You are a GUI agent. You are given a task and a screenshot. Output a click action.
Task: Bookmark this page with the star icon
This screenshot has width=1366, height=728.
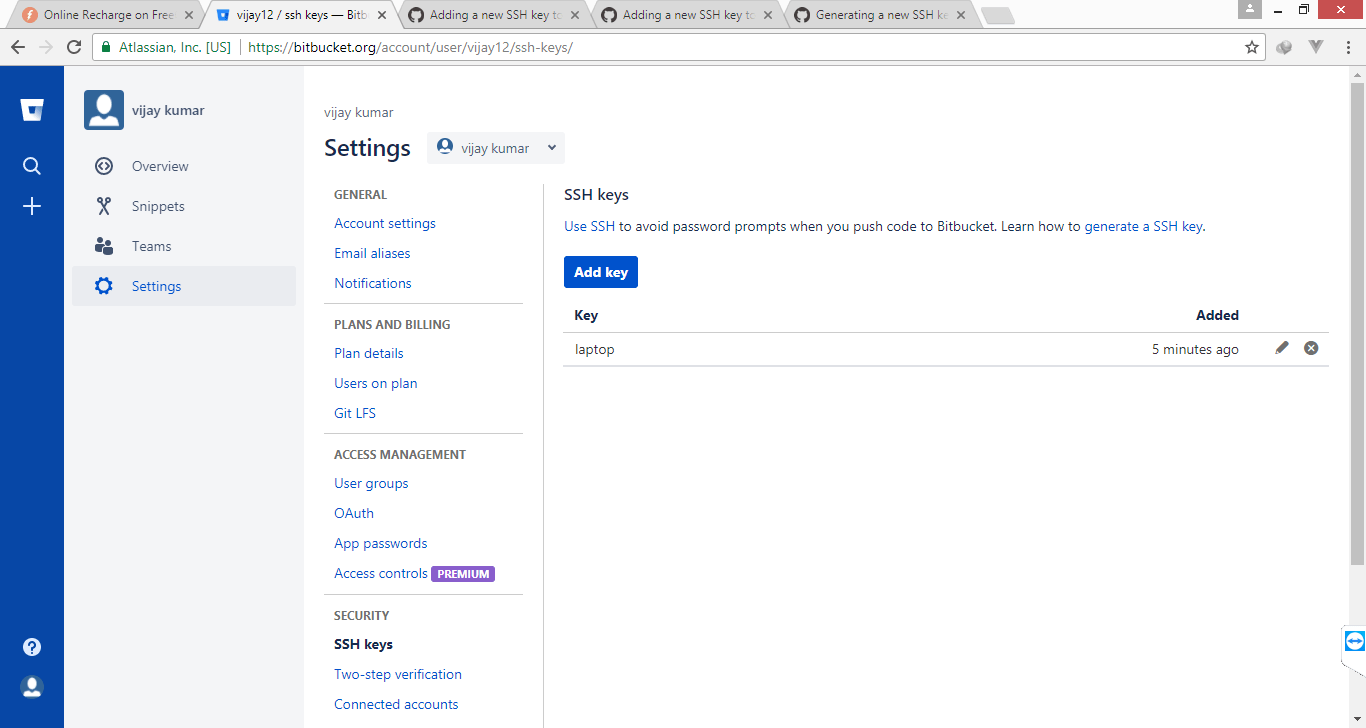(x=1252, y=46)
